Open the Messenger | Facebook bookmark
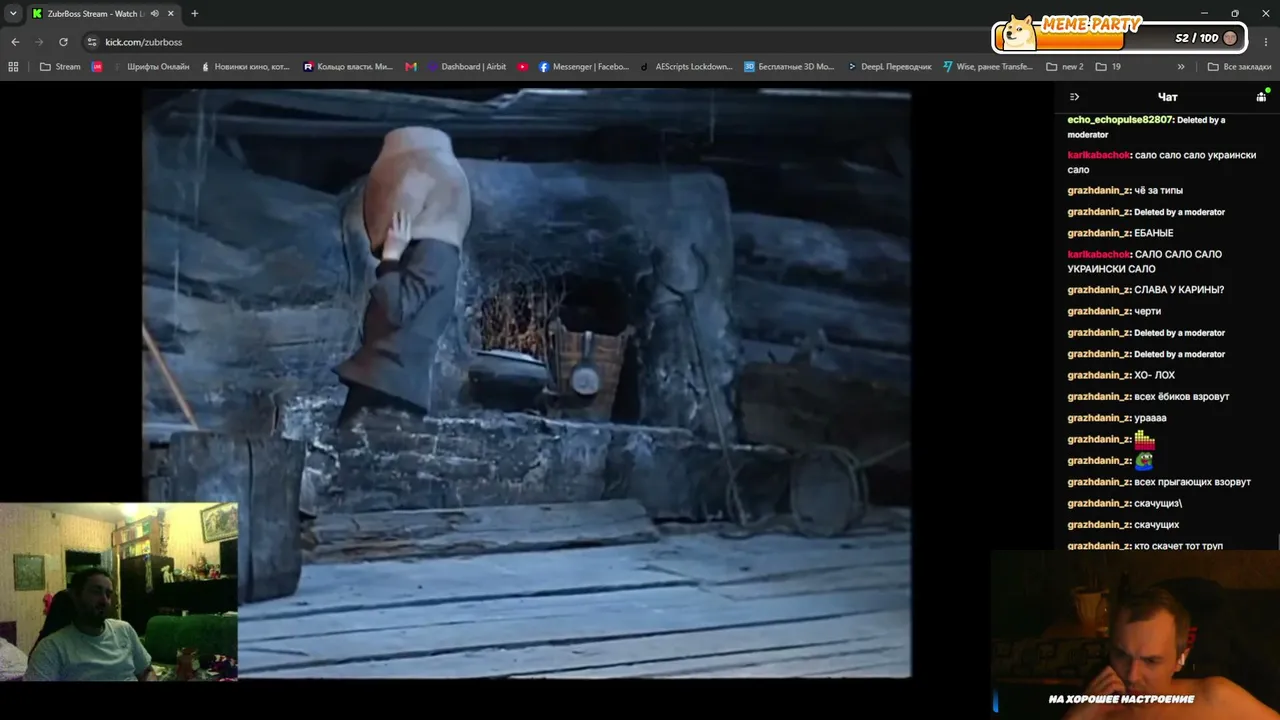Viewport: 1280px width, 720px height. (584, 67)
